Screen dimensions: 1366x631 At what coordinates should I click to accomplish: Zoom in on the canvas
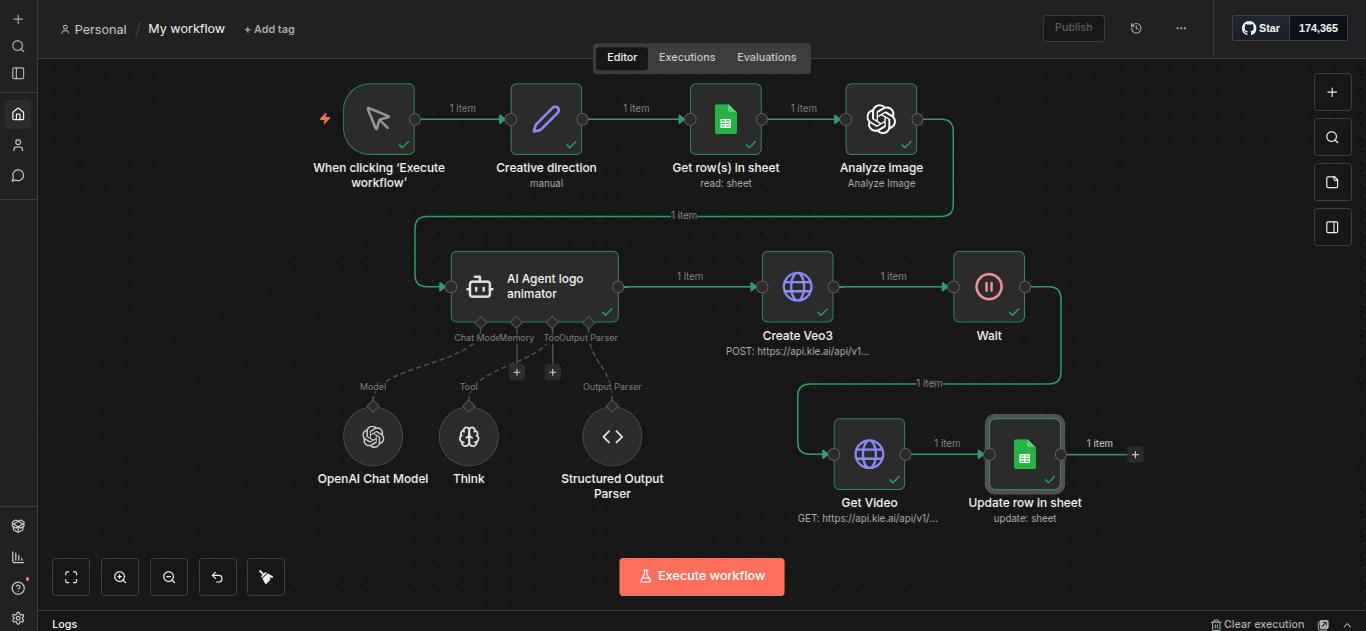[x=120, y=577]
